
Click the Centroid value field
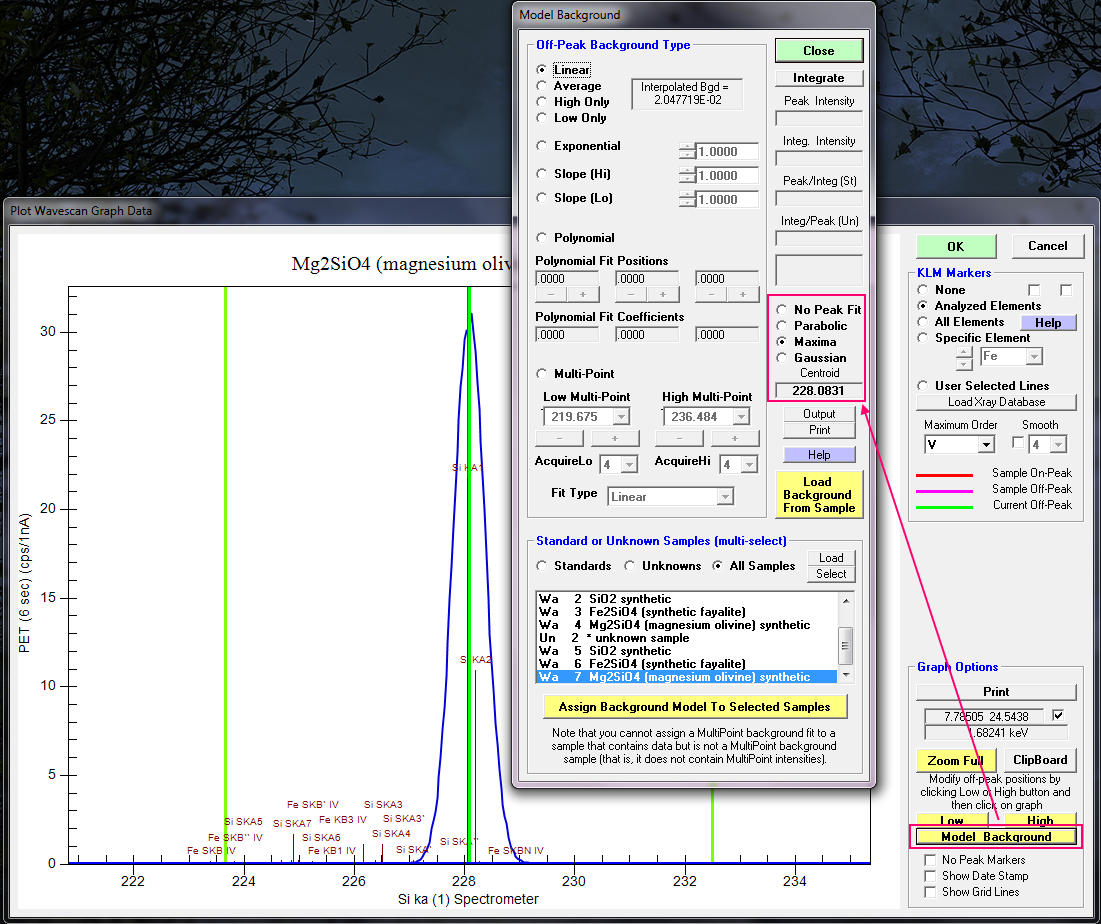pyautogui.click(x=817, y=391)
